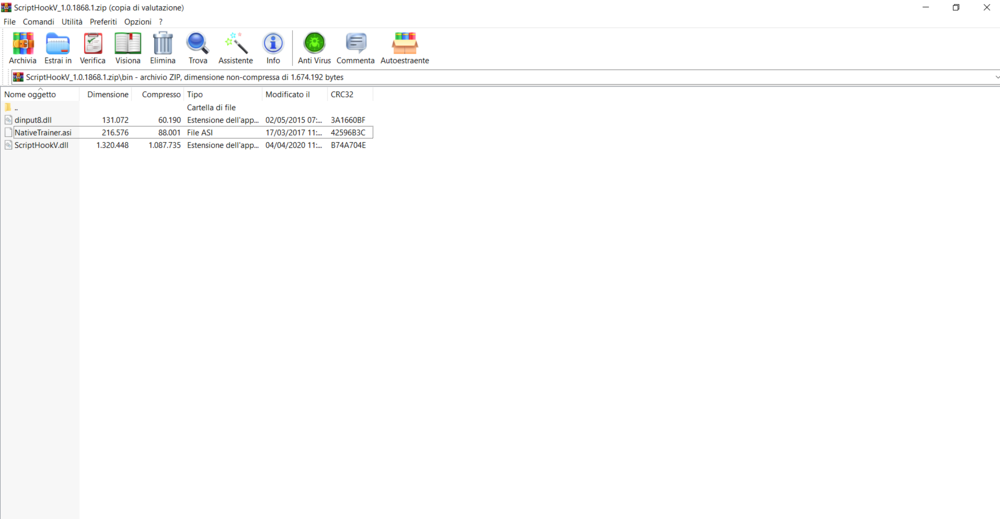This screenshot has width=1000, height=519.
Task: Sort by CRC32 column
Action: pyautogui.click(x=349, y=94)
